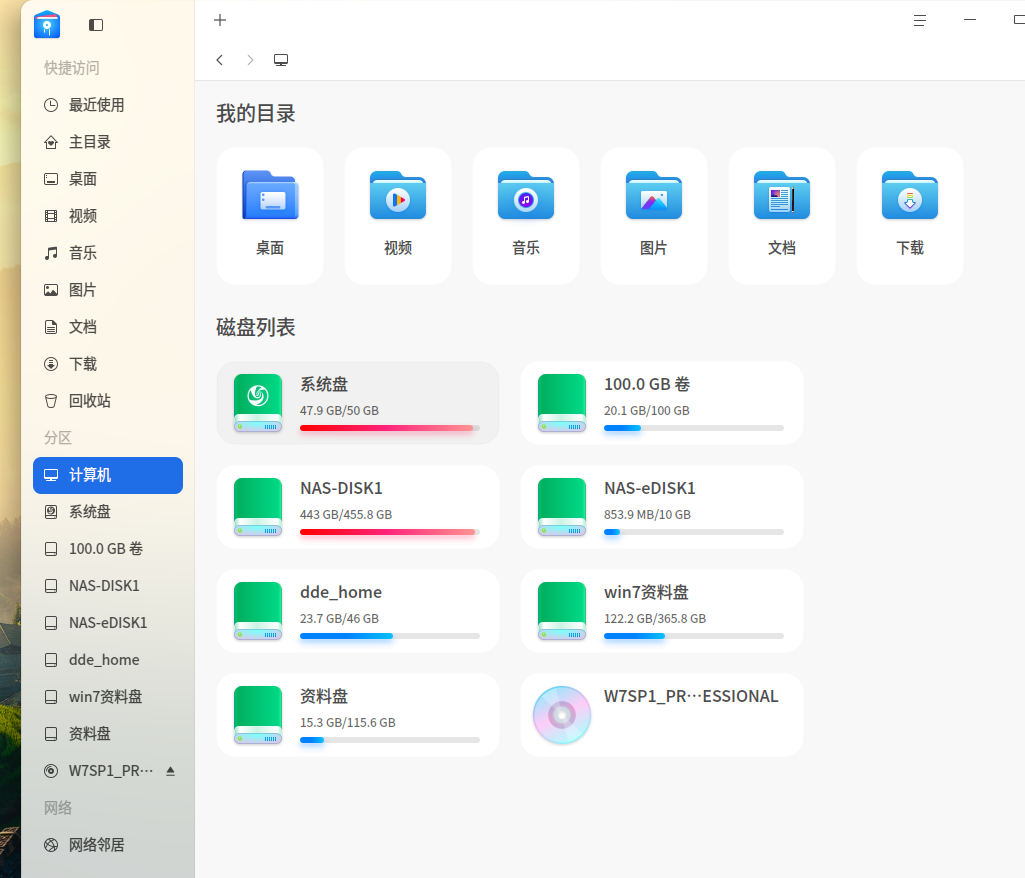Click the win7资料盘 drive icon

click(562, 611)
